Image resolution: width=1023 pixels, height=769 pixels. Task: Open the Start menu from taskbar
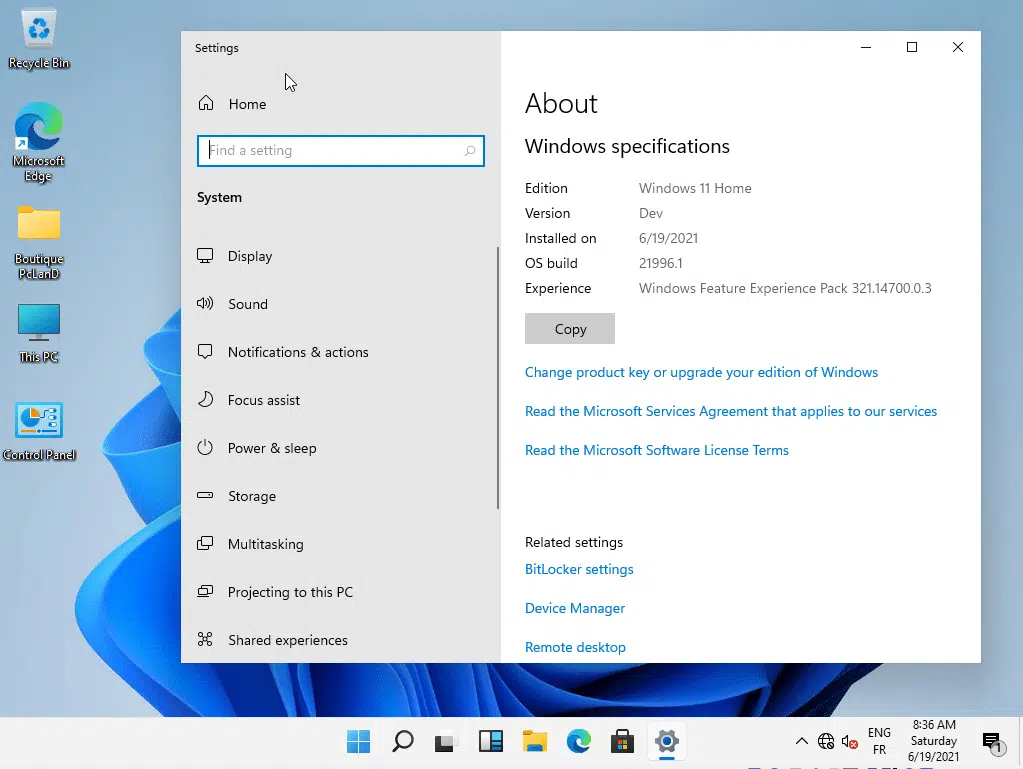pos(358,742)
